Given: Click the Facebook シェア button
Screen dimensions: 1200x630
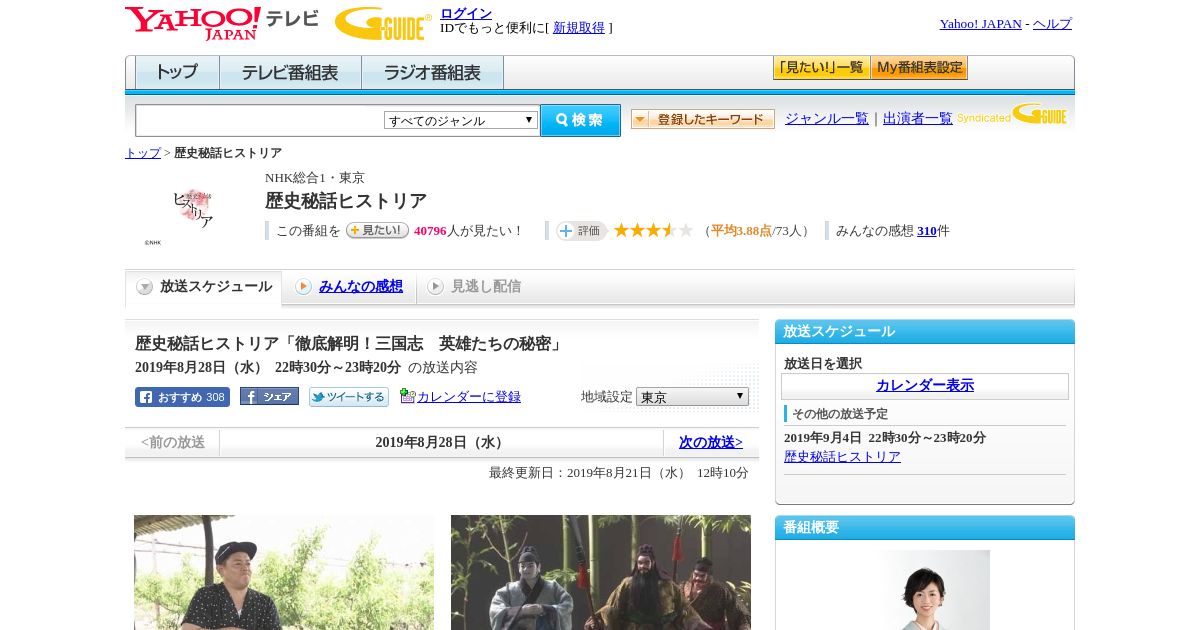Looking at the screenshot, I should coord(269,397).
